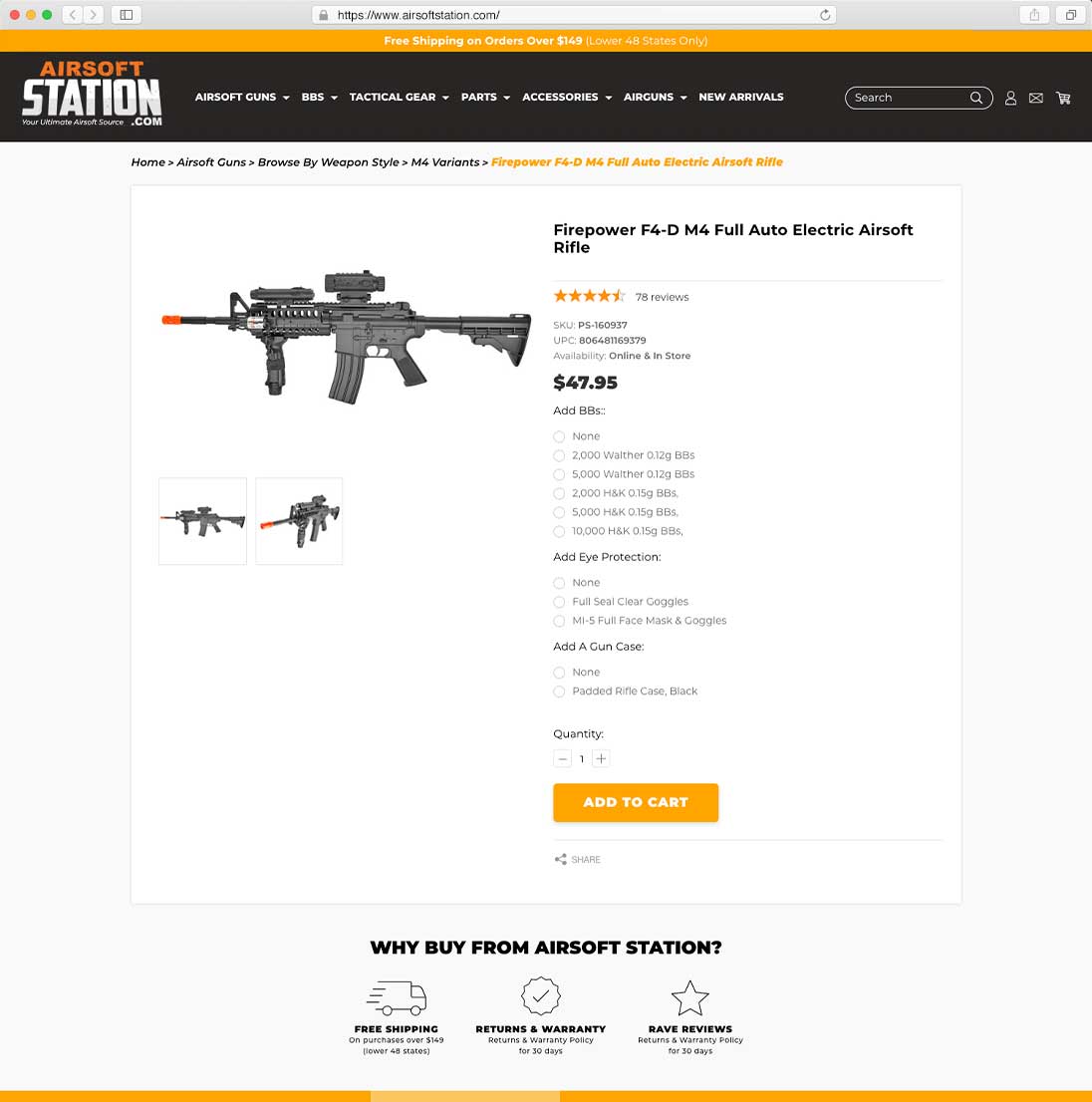Click the account user icon
The image size is (1092, 1102).
[x=1010, y=98]
